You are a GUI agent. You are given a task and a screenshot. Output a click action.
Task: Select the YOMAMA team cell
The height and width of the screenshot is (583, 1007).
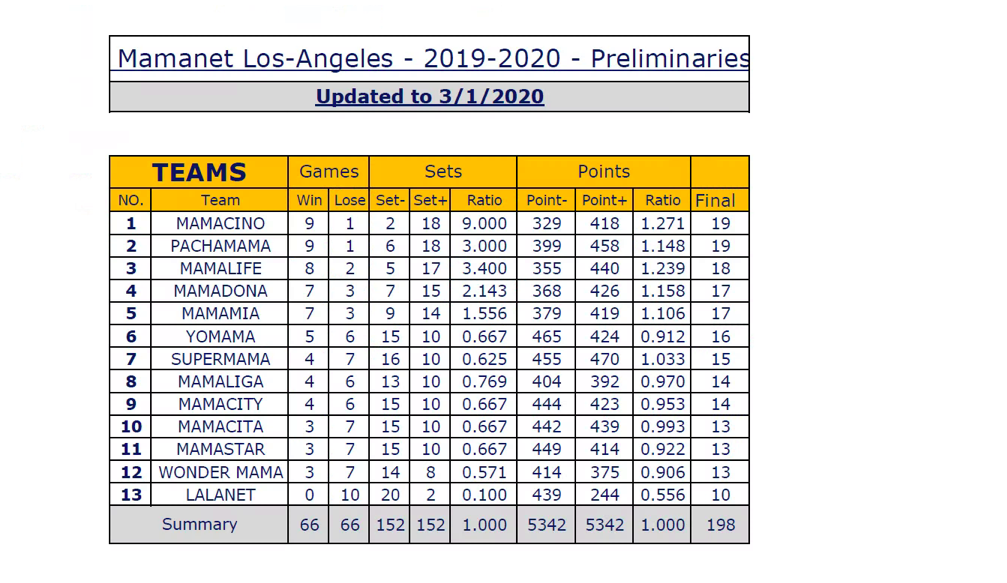click(x=220, y=336)
